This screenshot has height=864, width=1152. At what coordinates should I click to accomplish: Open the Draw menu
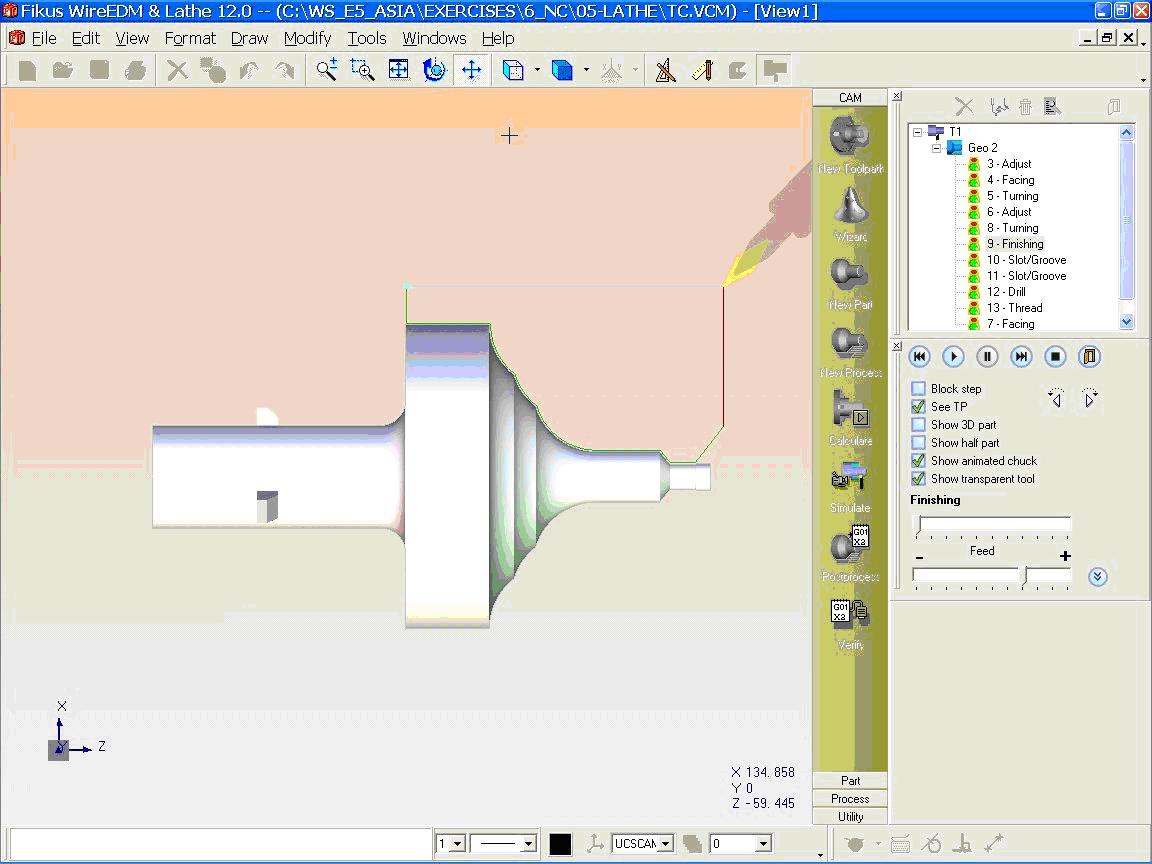pyautogui.click(x=250, y=38)
